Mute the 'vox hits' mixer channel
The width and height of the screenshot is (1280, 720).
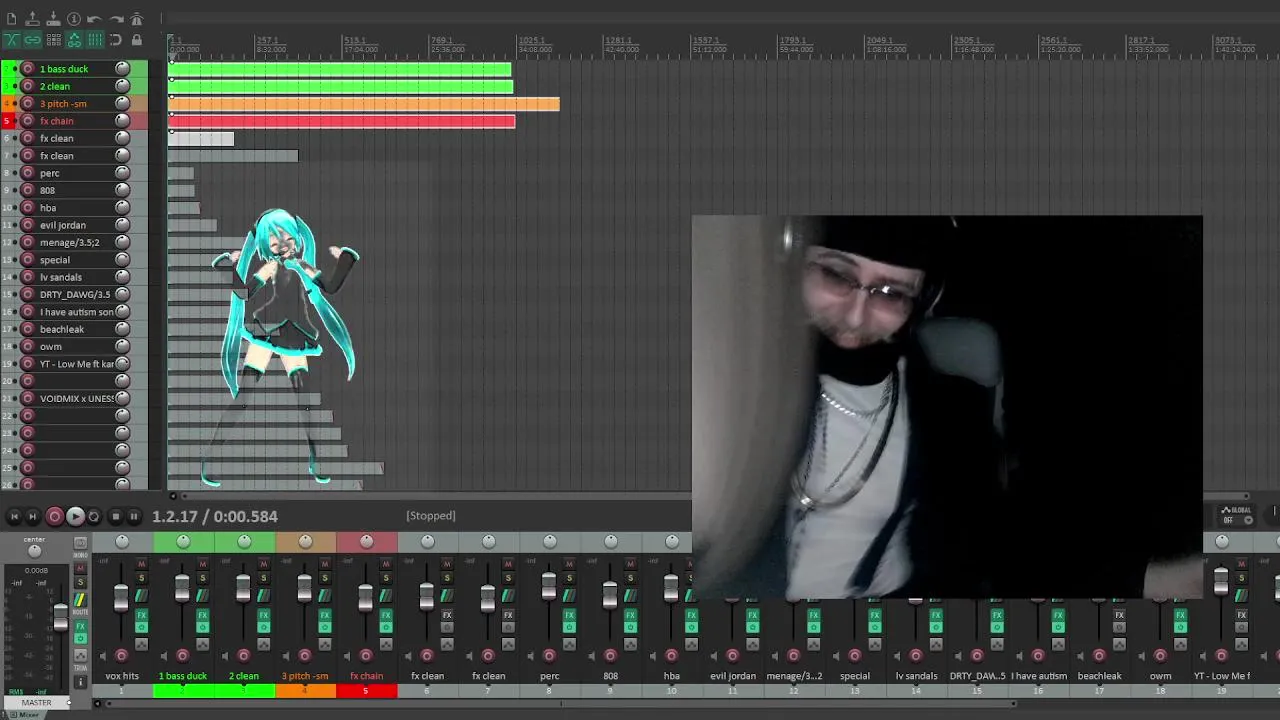141,565
